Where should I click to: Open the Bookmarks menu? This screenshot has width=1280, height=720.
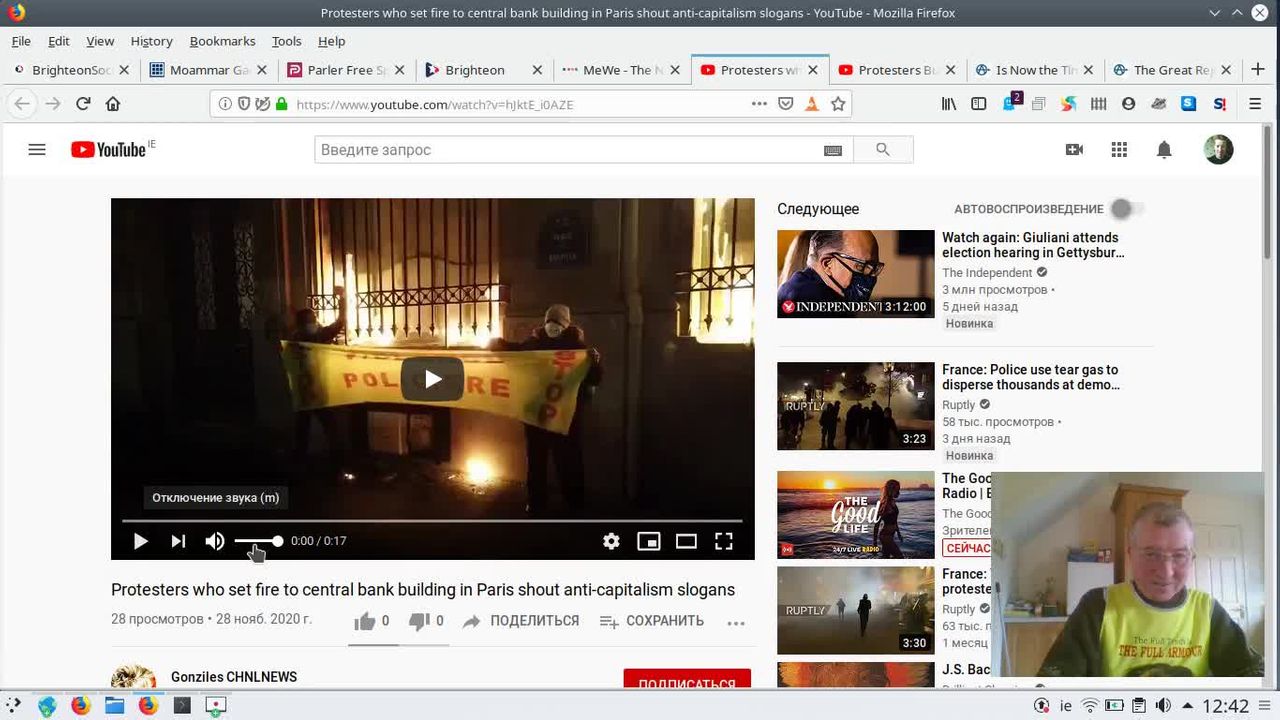coord(222,41)
